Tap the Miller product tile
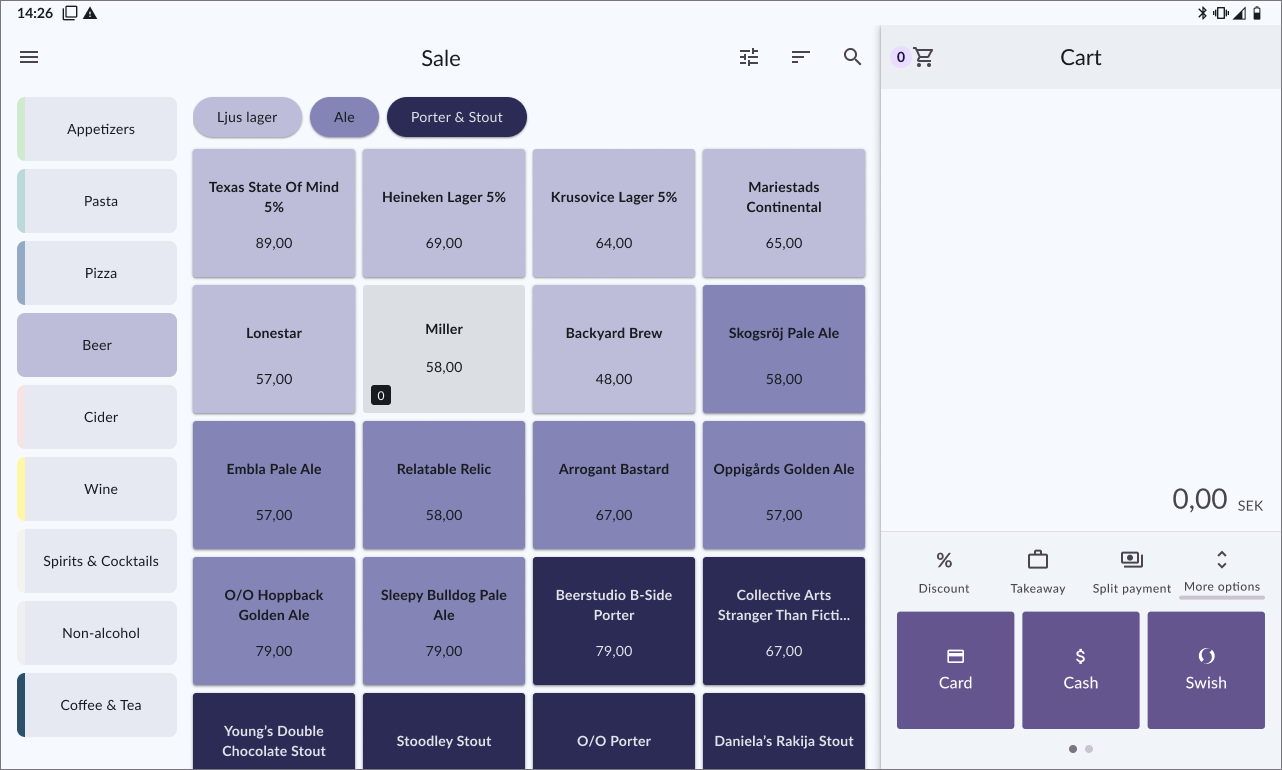The image size is (1282, 770). coord(444,349)
